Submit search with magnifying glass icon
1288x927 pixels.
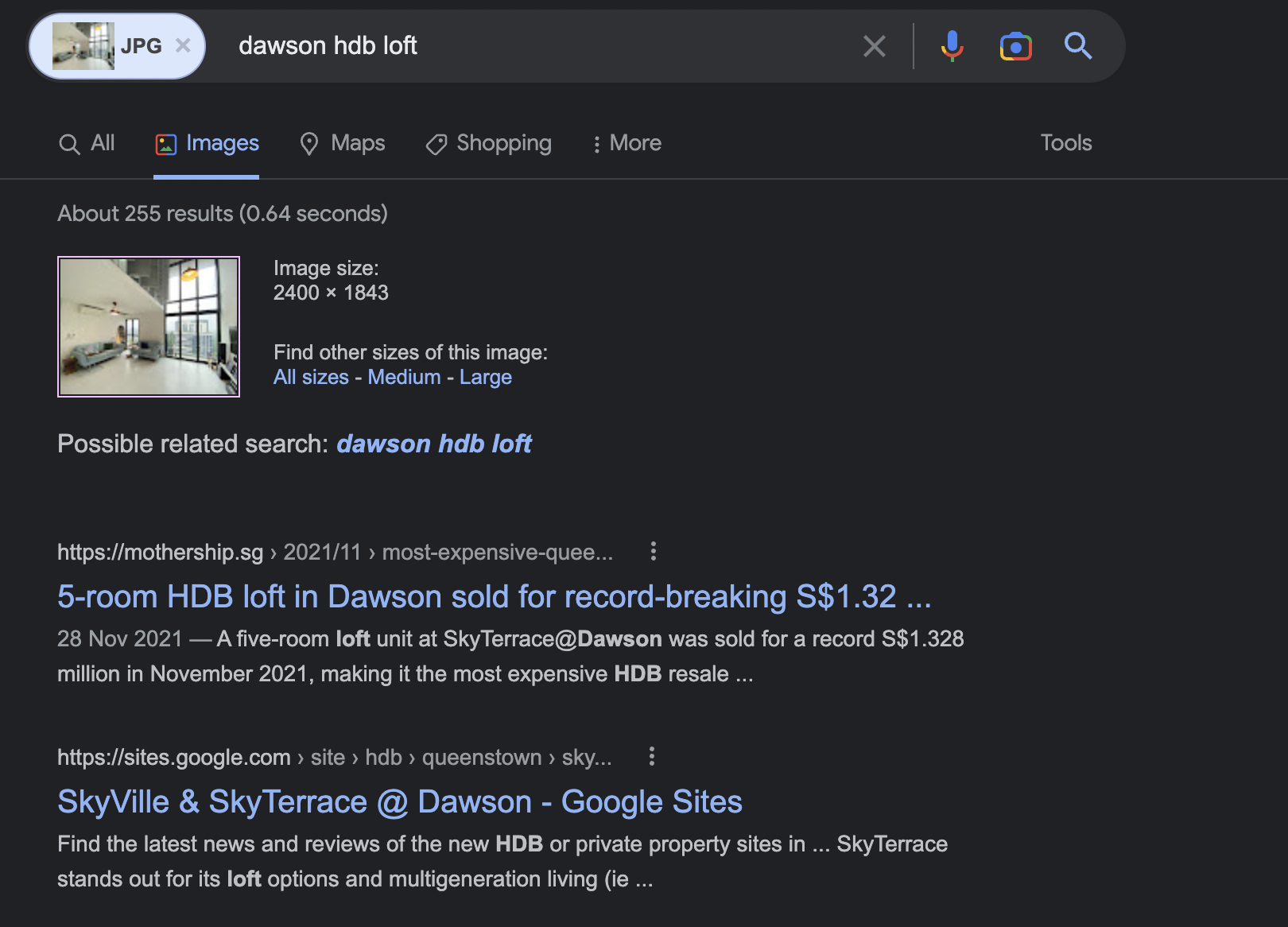tap(1078, 46)
